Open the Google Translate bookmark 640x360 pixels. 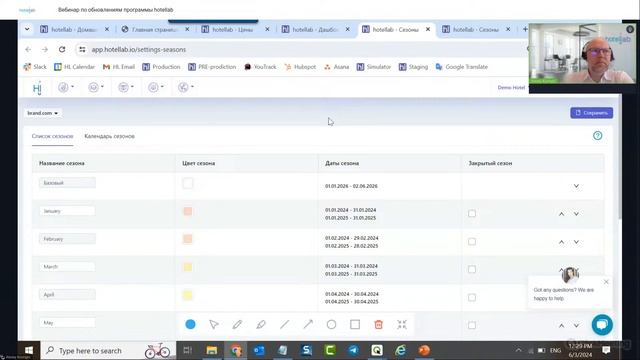(x=462, y=67)
